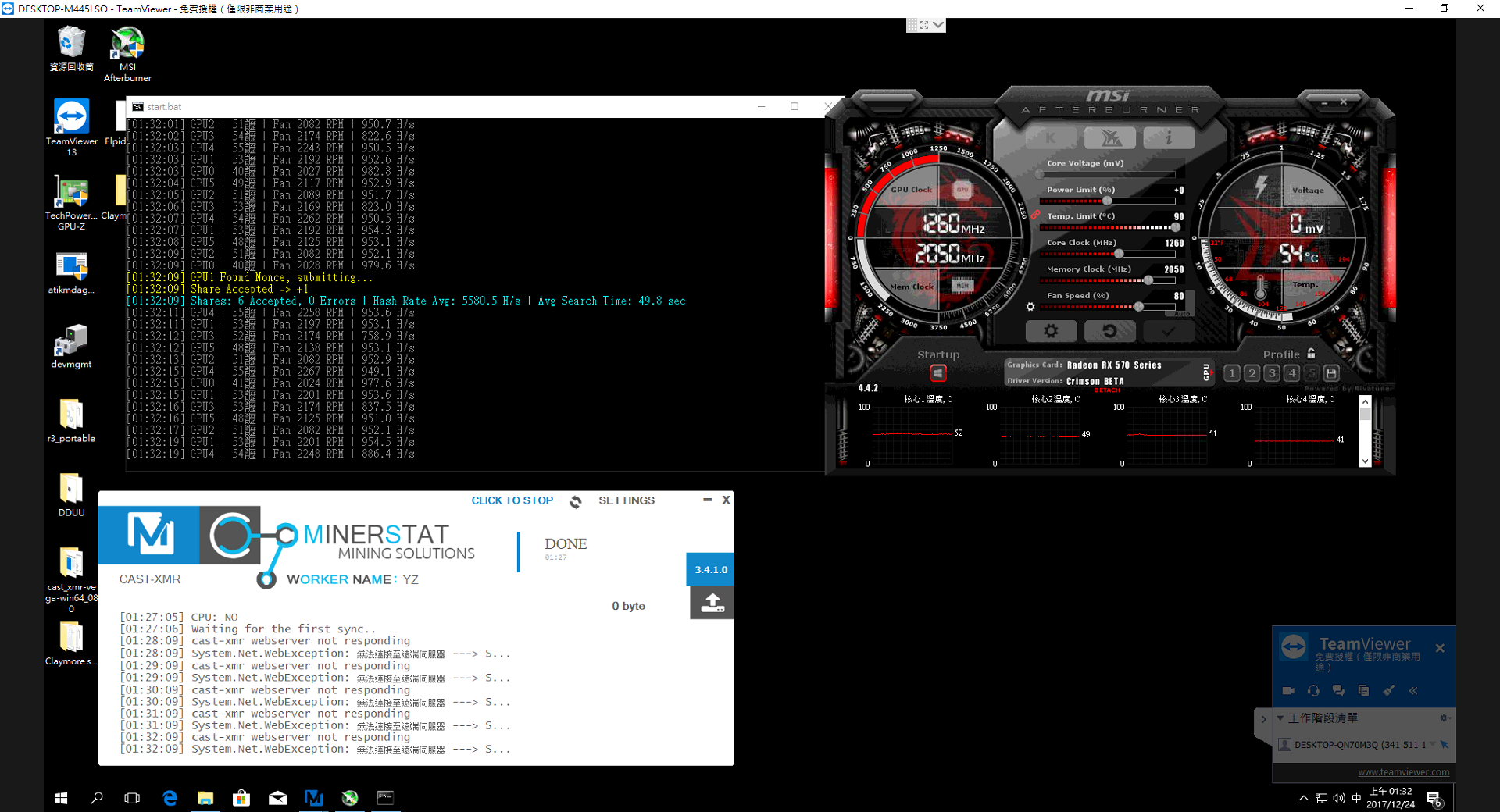Click the Temp. Limit slider handle

pyautogui.click(x=1175, y=227)
